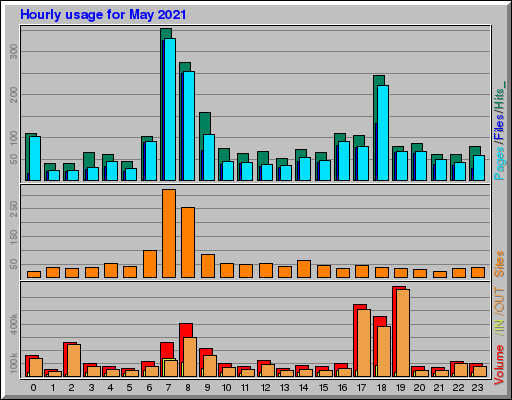
Task: Click the 300 axis label on hits chart
Action: click(14, 52)
